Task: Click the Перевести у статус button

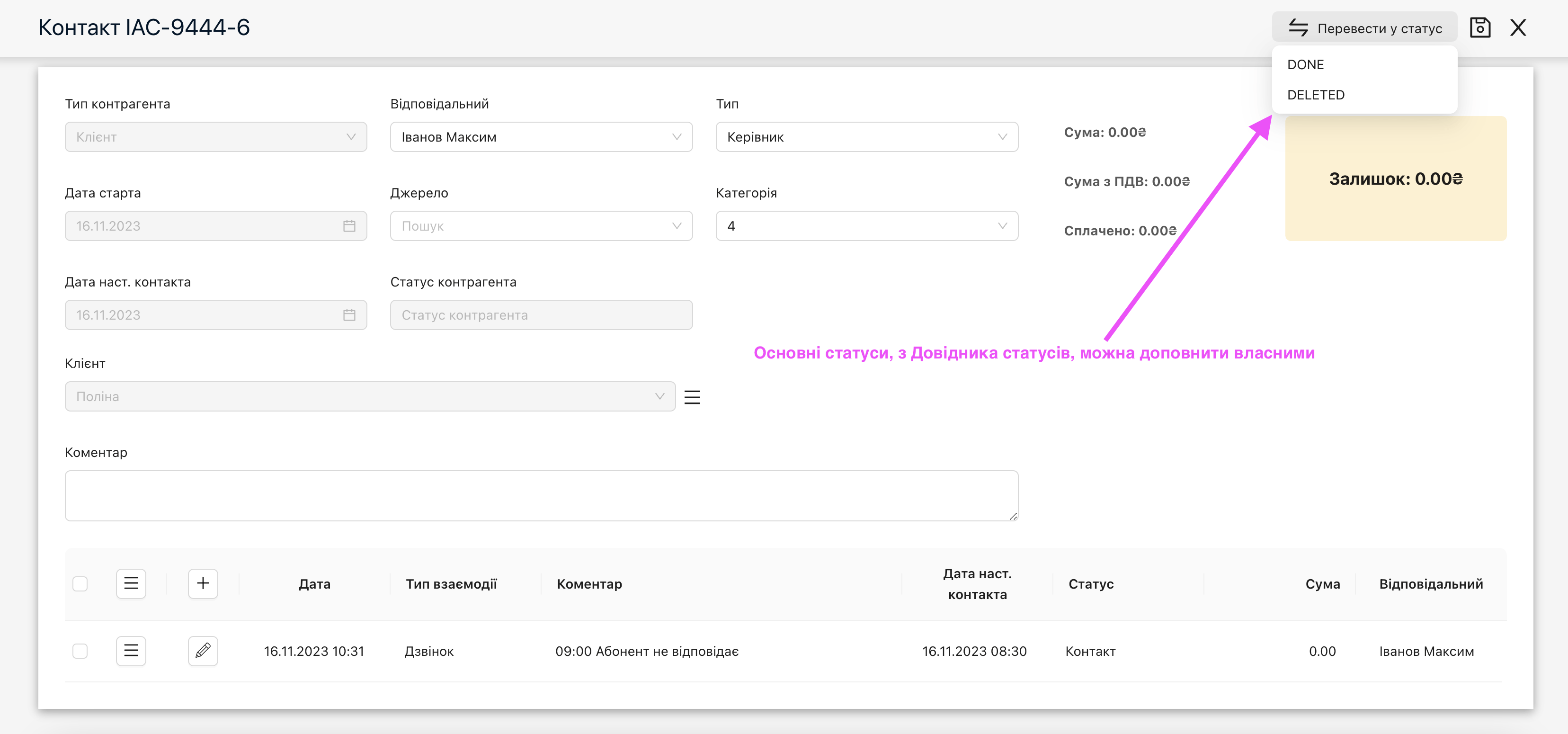Action: [x=1364, y=28]
